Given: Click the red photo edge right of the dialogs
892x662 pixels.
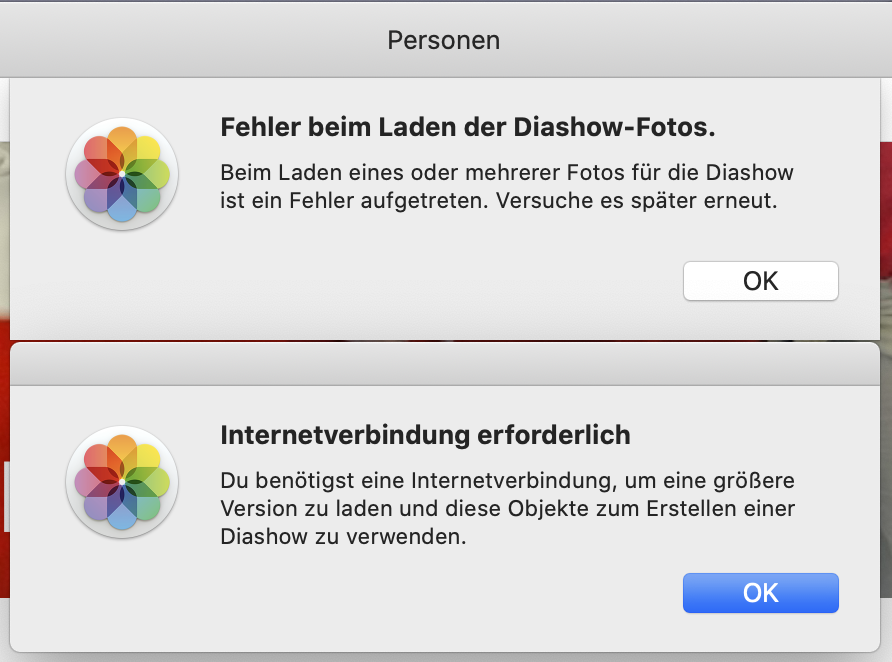Looking at the screenshot, I should (x=886, y=250).
